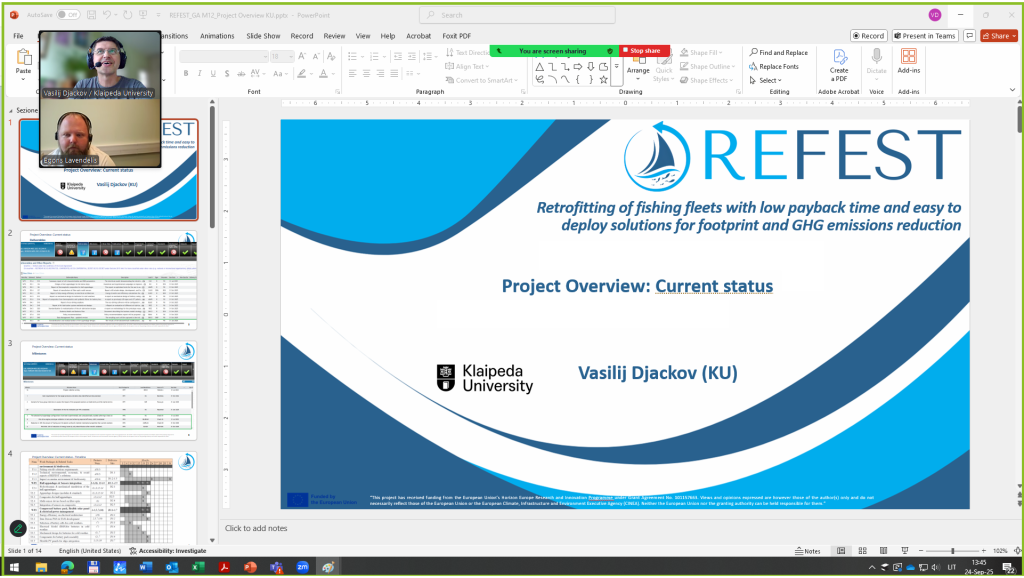Click Increase List Level icon
This screenshot has width=1024, height=578.
tap(412, 57)
